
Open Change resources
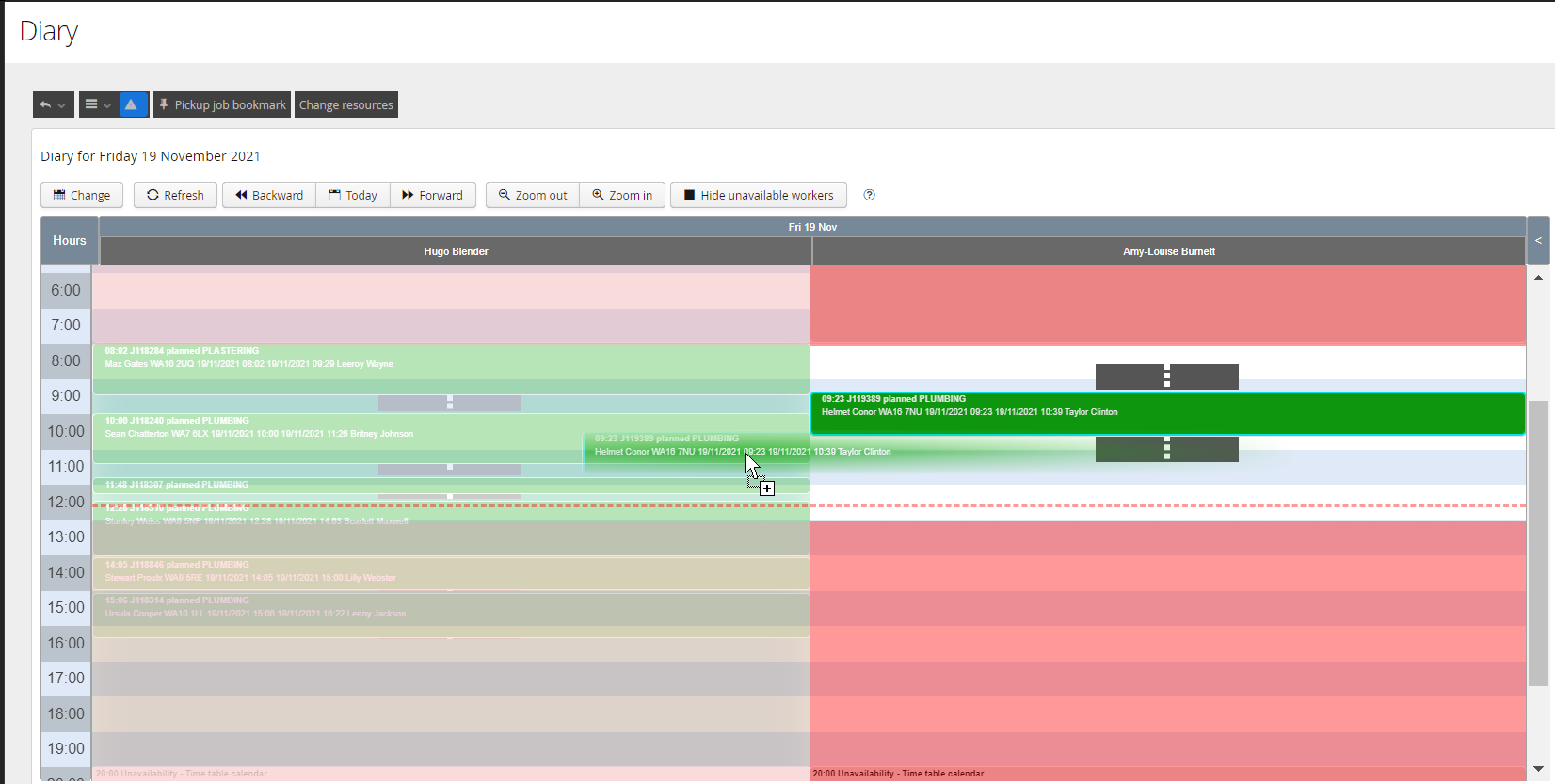[x=346, y=104]
